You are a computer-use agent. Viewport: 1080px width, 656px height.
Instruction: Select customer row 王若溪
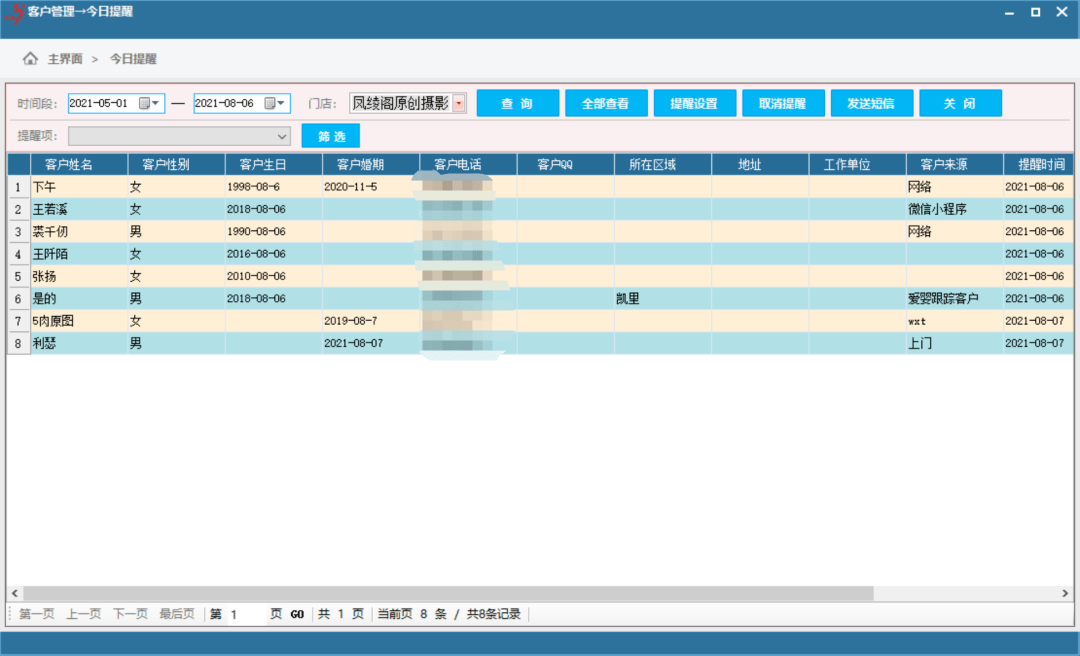click(x=540, y=209)
